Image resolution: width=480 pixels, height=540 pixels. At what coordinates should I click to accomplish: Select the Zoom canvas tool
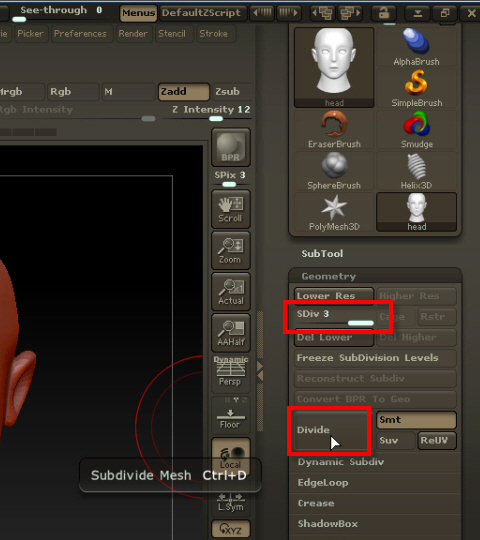coord(230,250)
